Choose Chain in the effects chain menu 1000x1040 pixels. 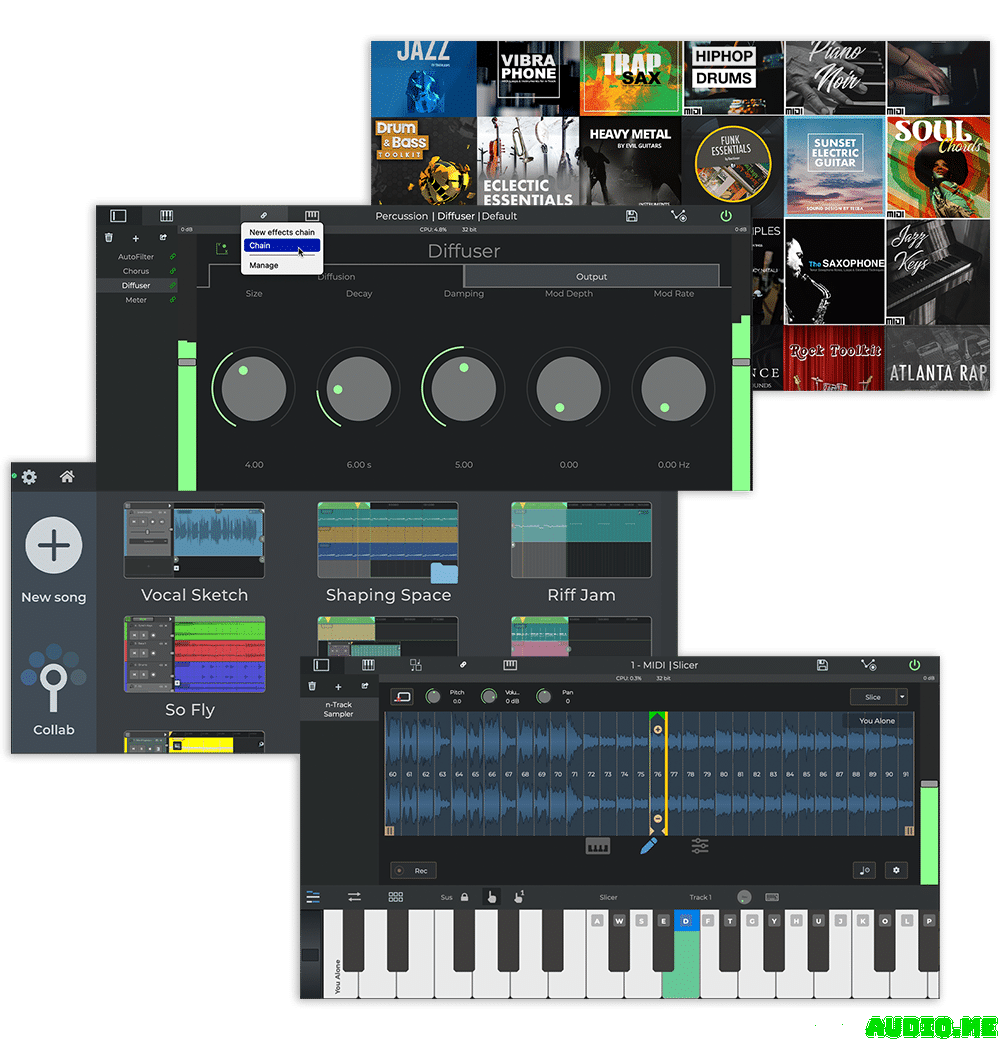282,245
